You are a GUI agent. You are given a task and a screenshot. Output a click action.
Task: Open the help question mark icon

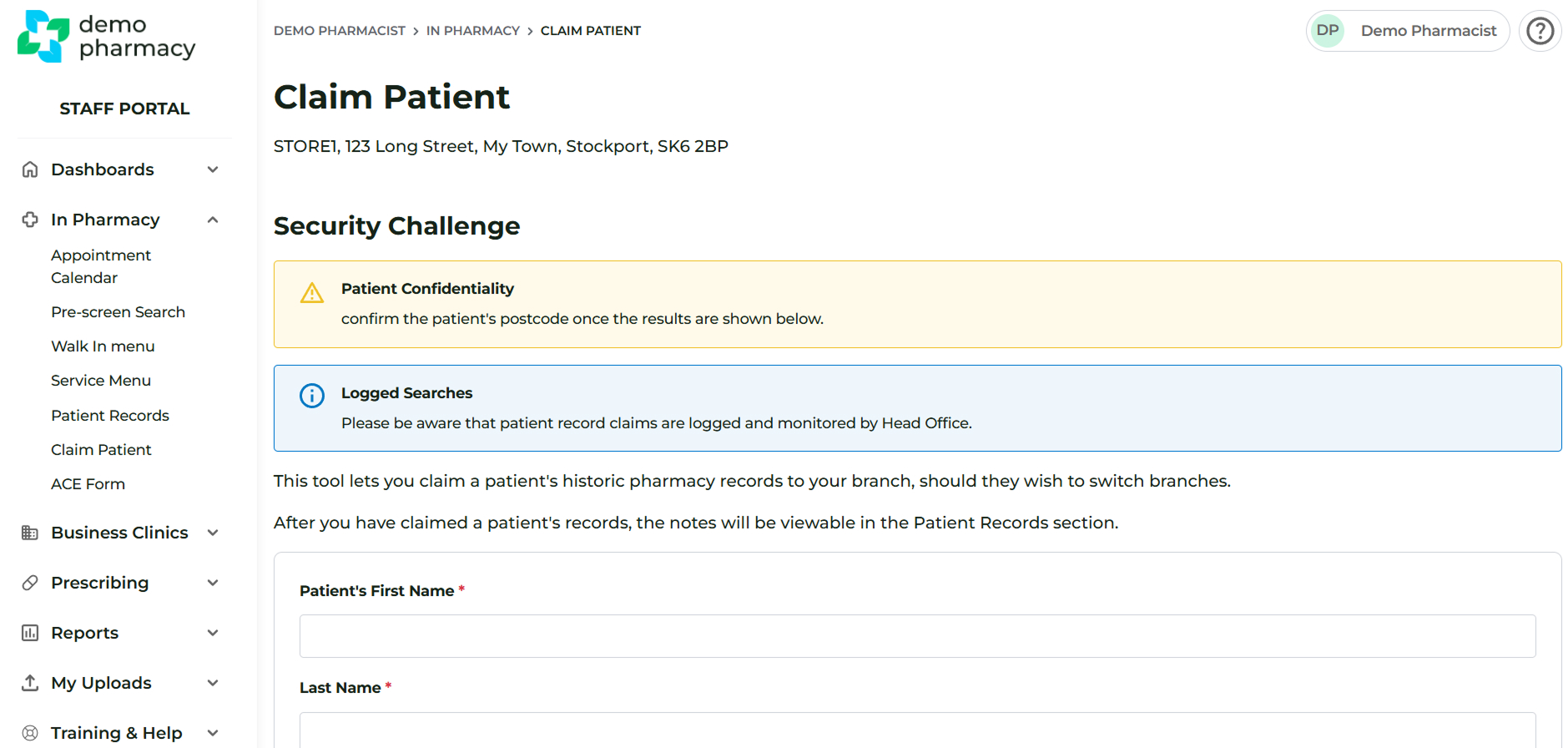click(x=1540, y=31)
